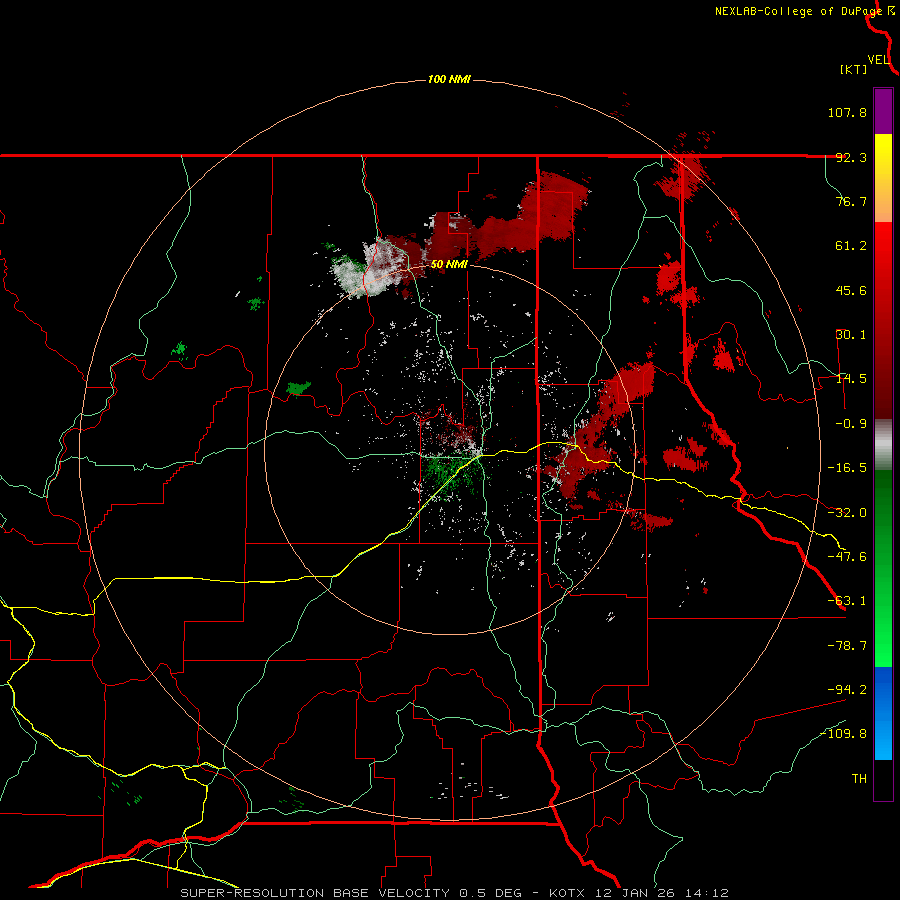
Task: Click the -0.9 legend value
Action: [x=851, y=424]
